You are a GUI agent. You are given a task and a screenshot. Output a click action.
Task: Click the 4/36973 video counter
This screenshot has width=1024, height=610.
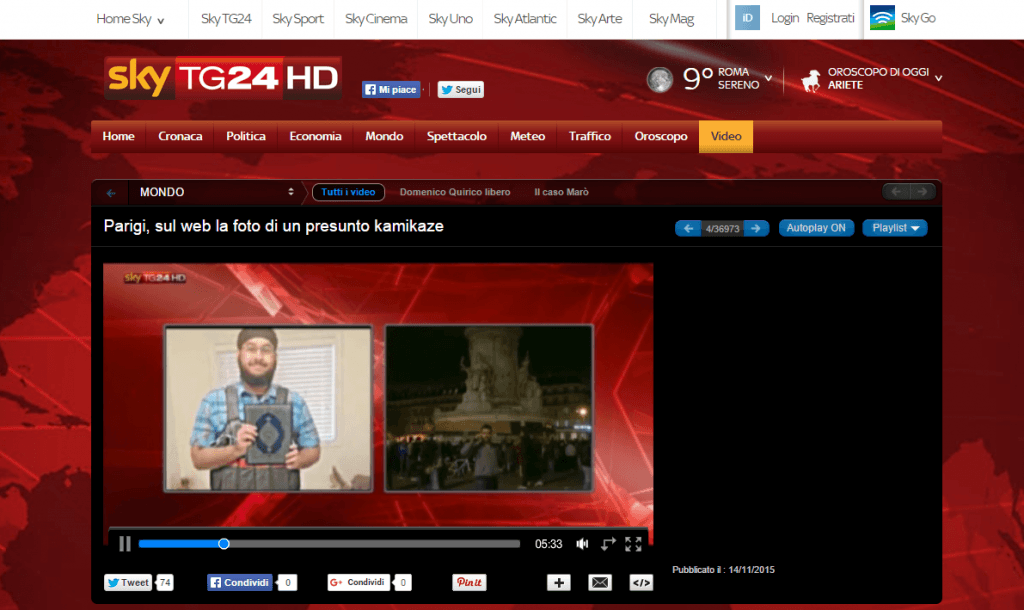click(722, 229)
